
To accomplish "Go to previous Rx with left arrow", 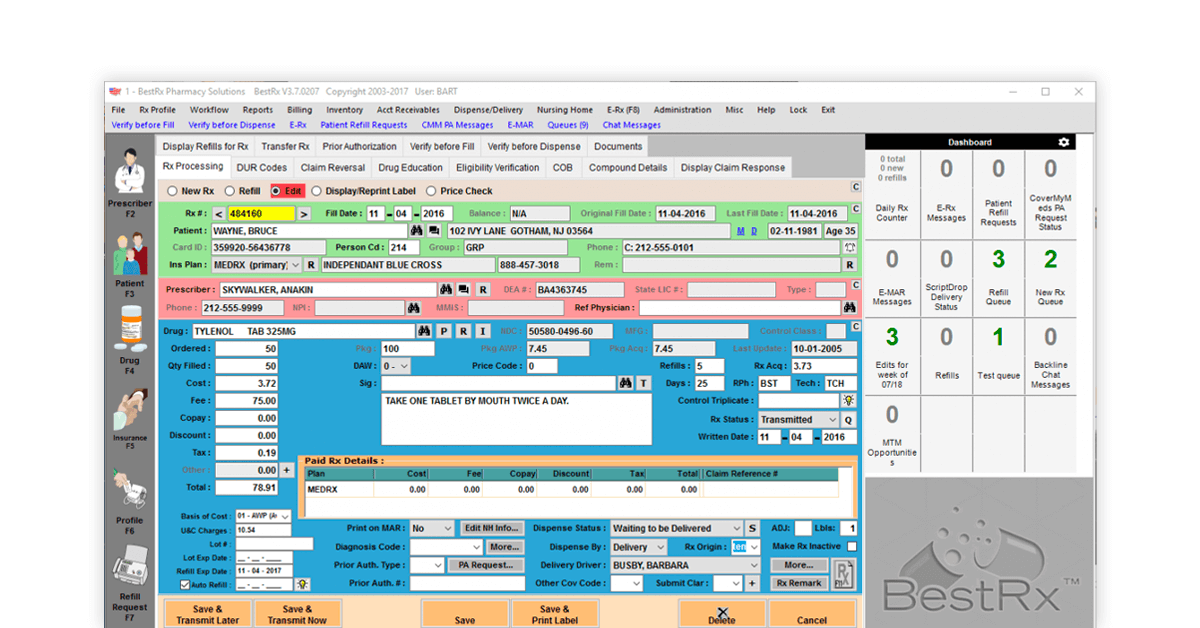I will click(x=219, y=214).
